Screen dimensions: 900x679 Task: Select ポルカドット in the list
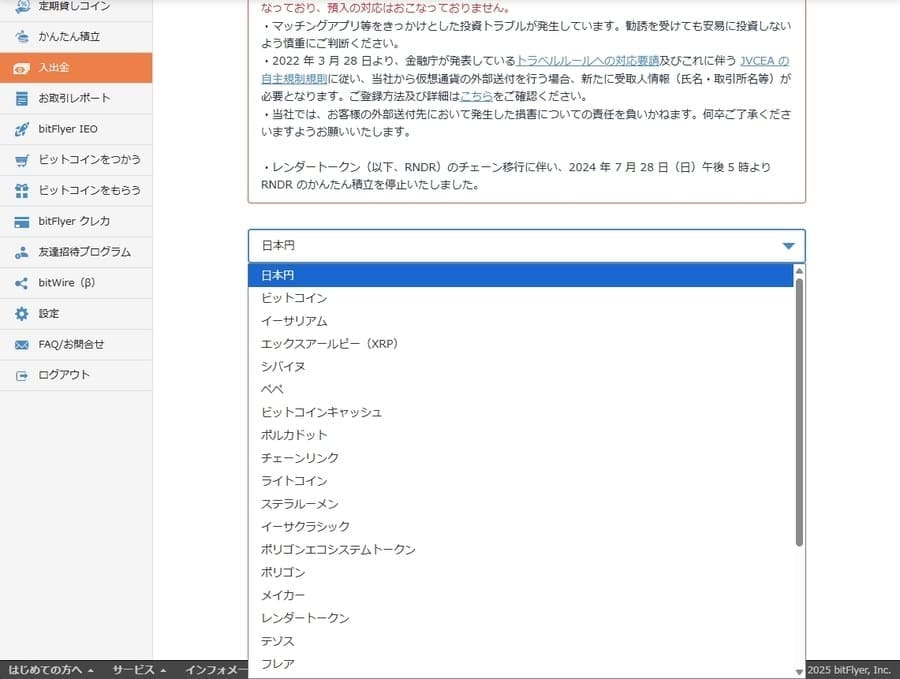click(x=521, y=435)
